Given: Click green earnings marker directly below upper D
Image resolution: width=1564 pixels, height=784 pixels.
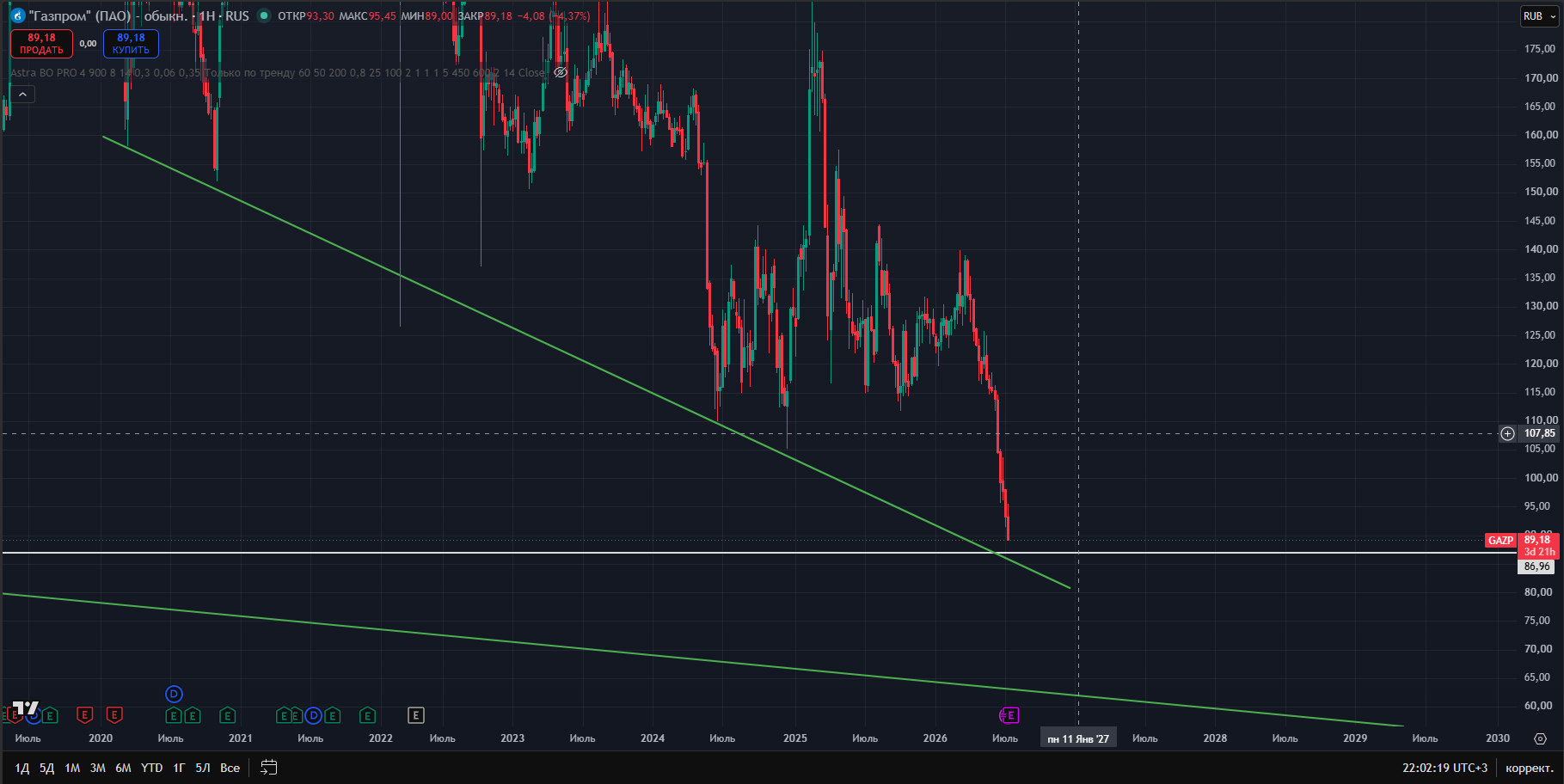Looking at the screenshot, I should point(174,715).
